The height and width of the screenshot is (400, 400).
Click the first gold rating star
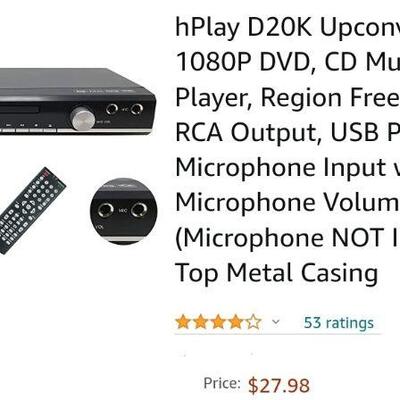tap(183, 322)
